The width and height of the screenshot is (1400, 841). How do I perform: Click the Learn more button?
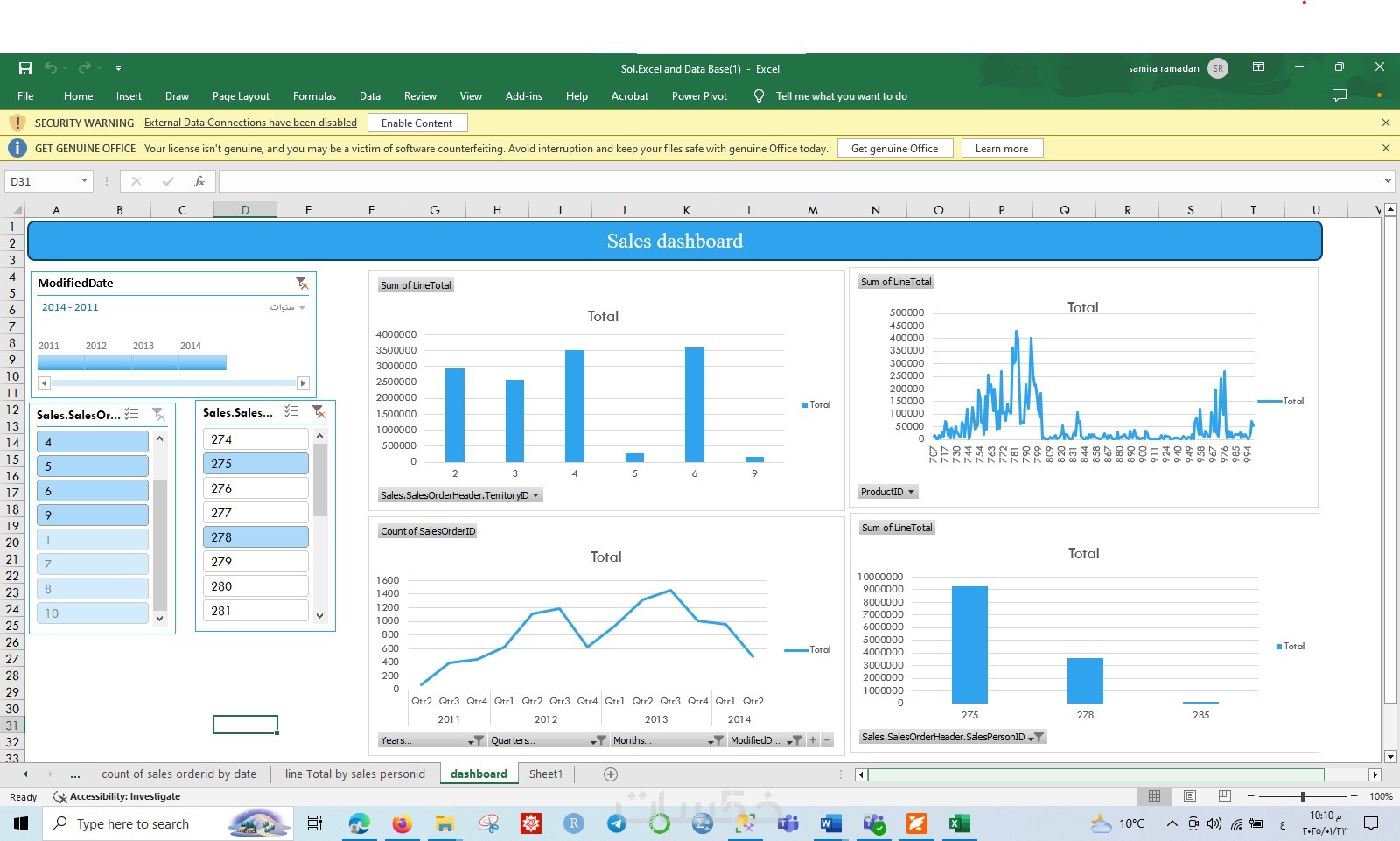(x=1002, y=148)
